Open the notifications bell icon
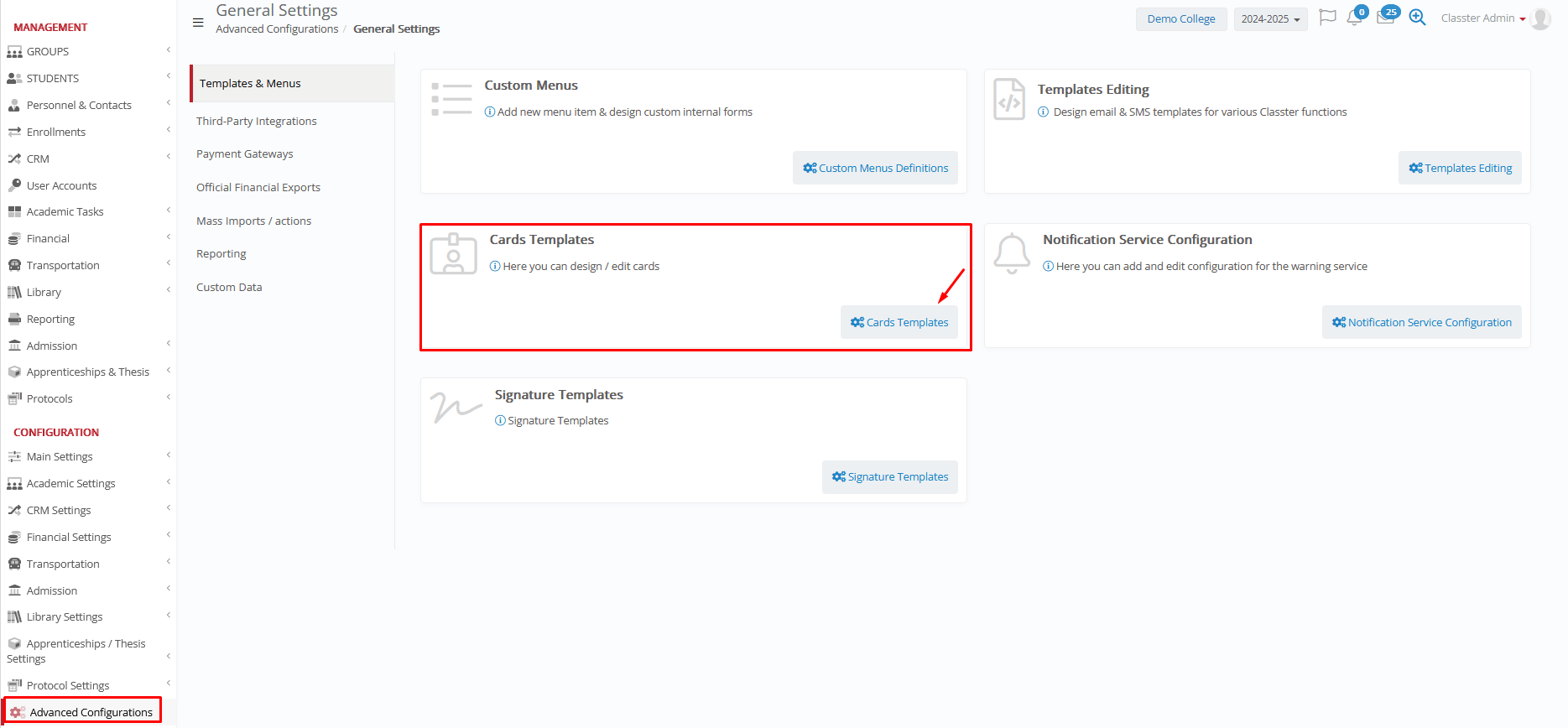 [1354, 18]
